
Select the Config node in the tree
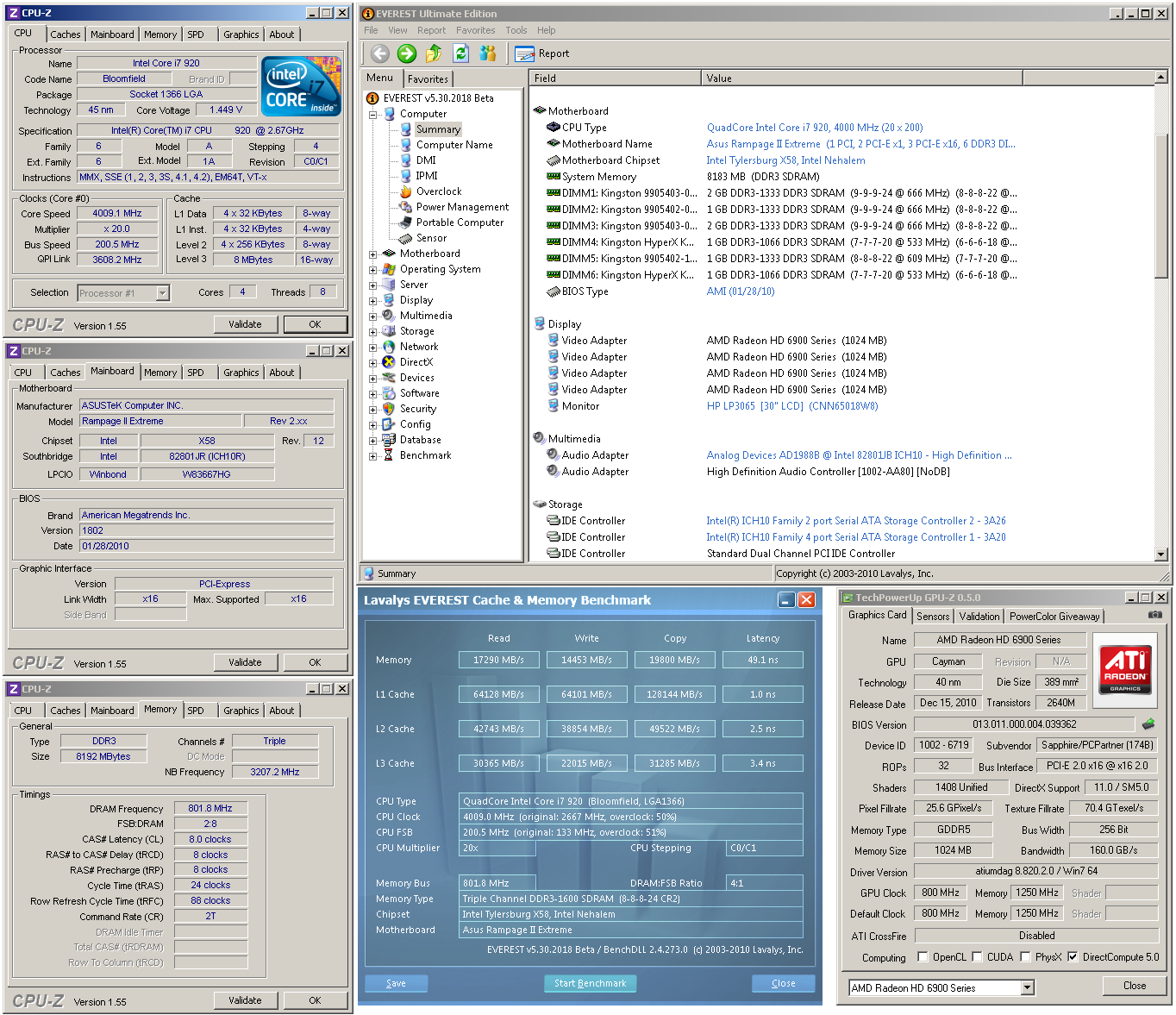[x=415, y=424]
